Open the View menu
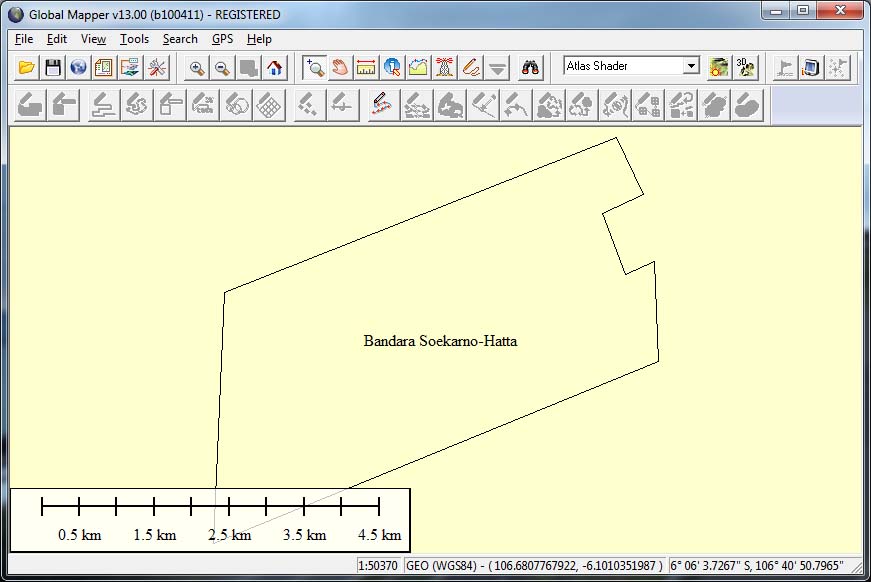The image size is (871, 582). click(93, 39)
